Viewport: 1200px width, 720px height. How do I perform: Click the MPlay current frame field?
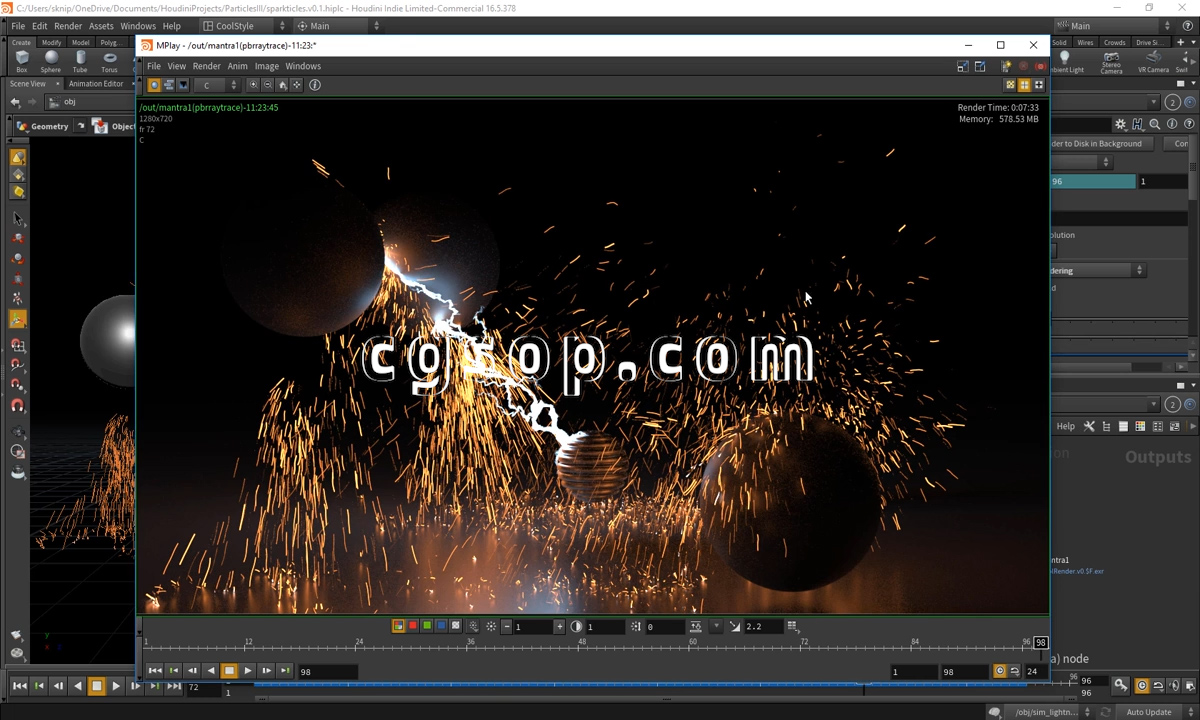(x=326, y=671)
